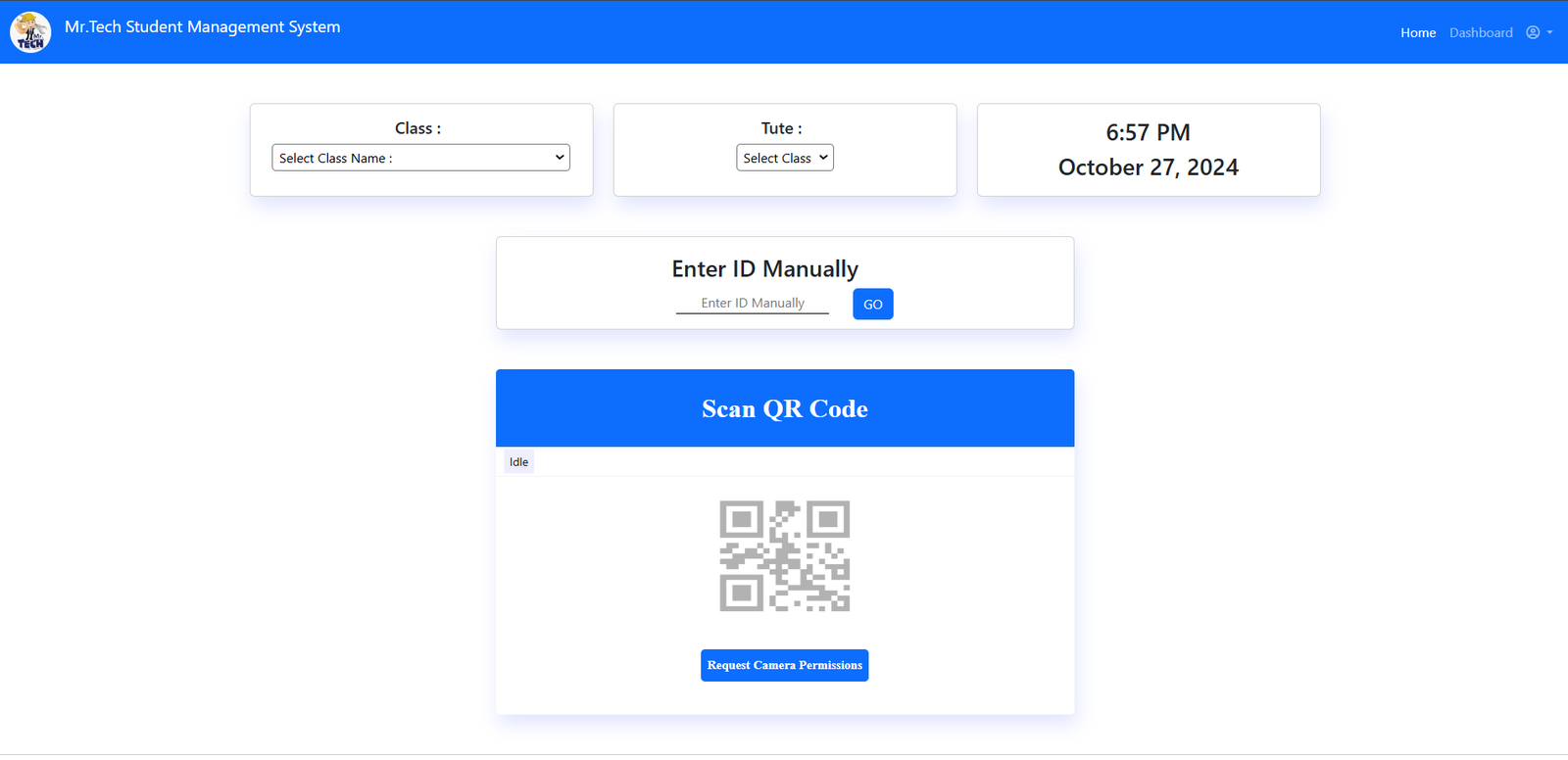Open the user account profile icon
Image resolution: width=1568 pixels, height=760 pixels.
1533,32
